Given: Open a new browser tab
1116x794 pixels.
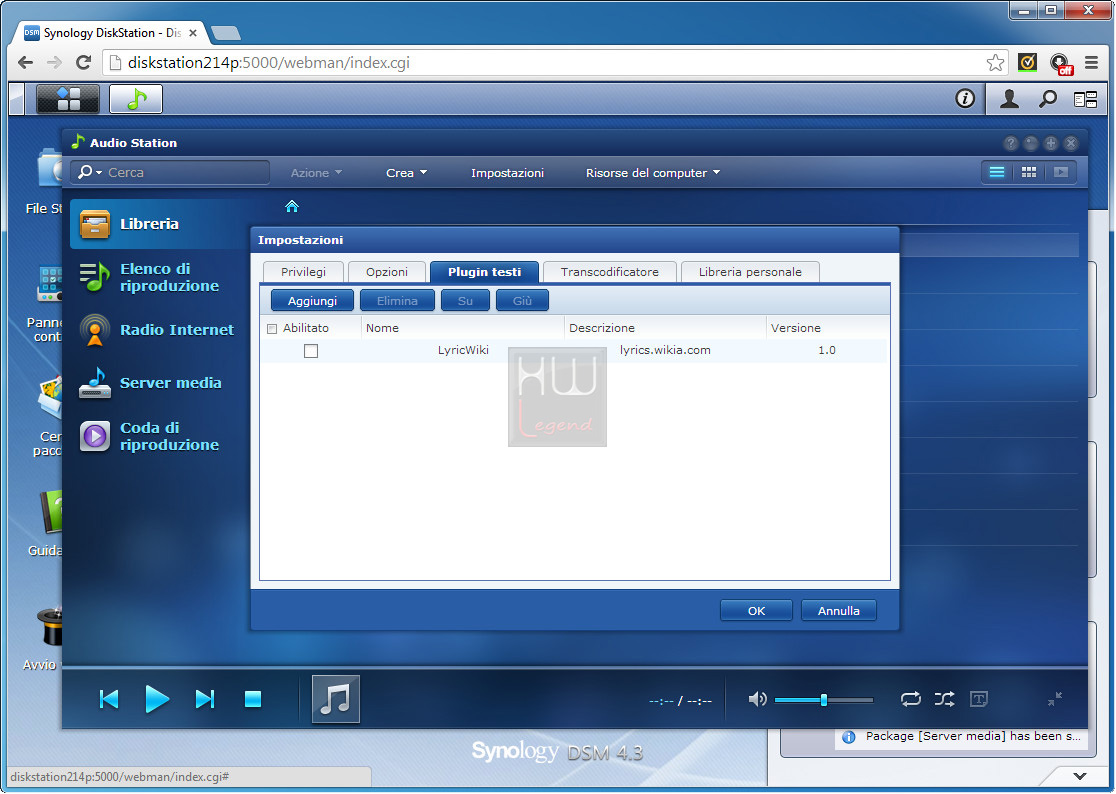Looking at the screenshot, I should pos(226,33).
